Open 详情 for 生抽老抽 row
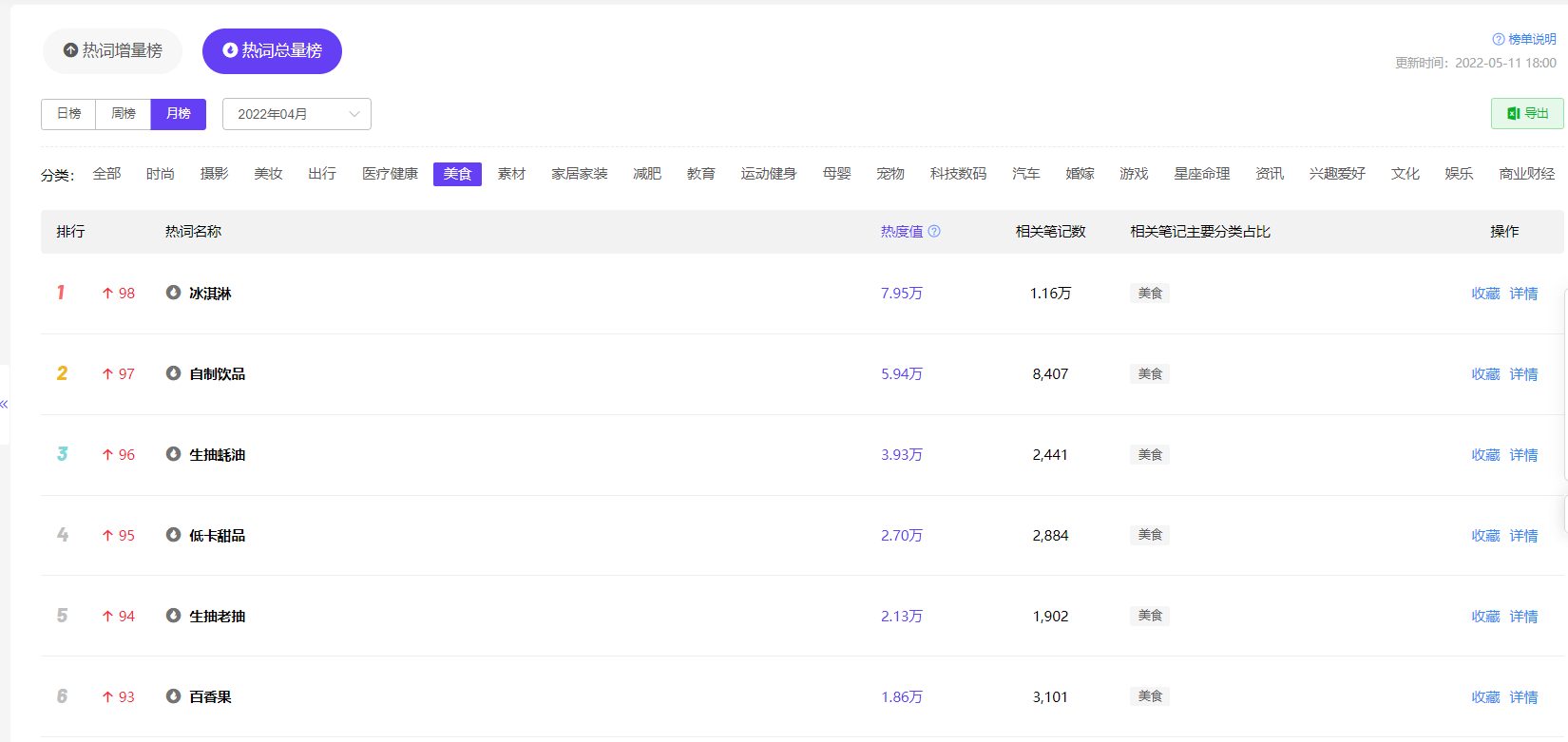Image resolution: width=1568 pixels, height=742 pixels. point(1523,617)
